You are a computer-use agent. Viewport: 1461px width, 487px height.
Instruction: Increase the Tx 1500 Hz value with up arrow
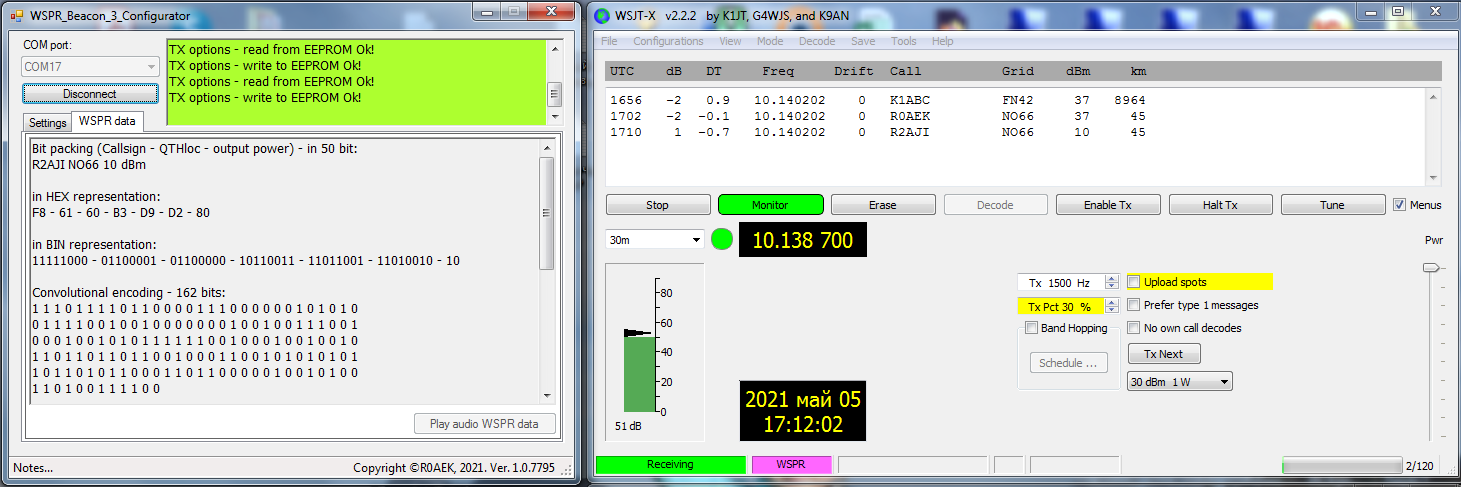click(1112, 279)
